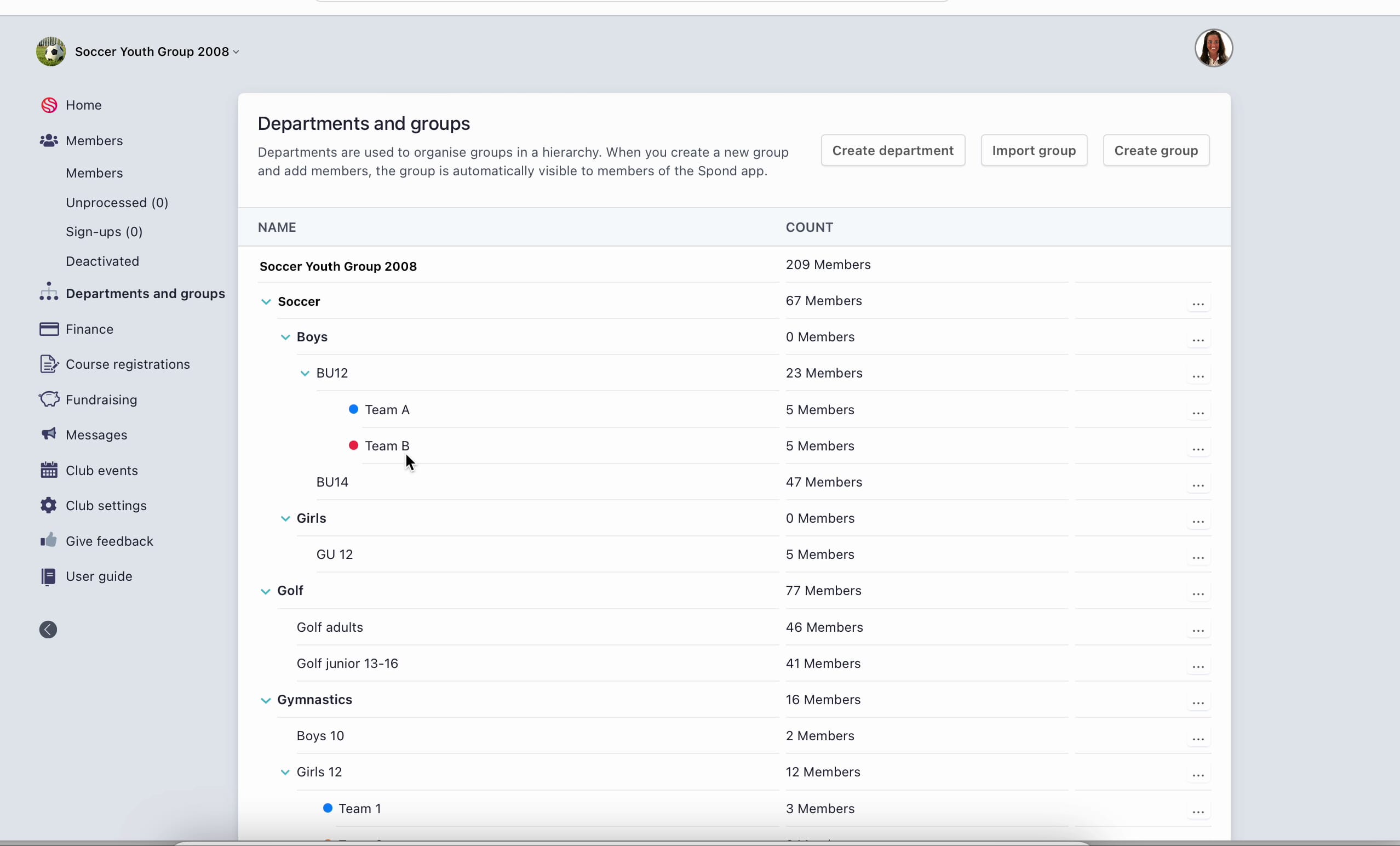The height and width of the screenshot is (846, 1400).
Task: Open Unprocessed (0) submenu item
Action: point(117,202)
